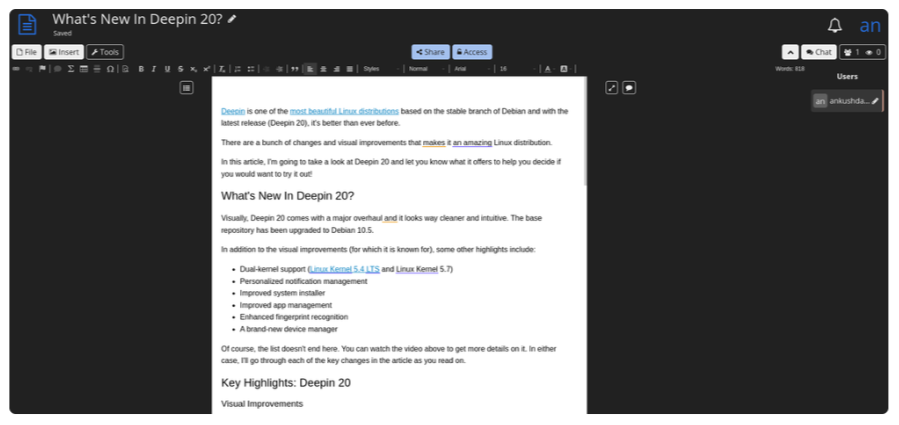Click the find and replace document icon
The image size is (899, 425).
(x=126, y=69)
